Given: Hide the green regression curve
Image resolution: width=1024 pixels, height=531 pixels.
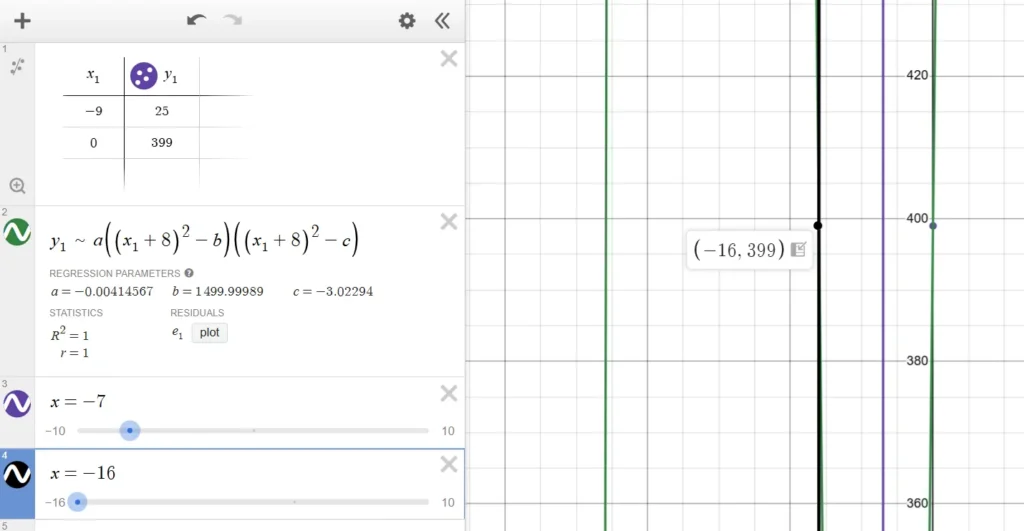Looking at the screenshot, I should pos(17,233).
